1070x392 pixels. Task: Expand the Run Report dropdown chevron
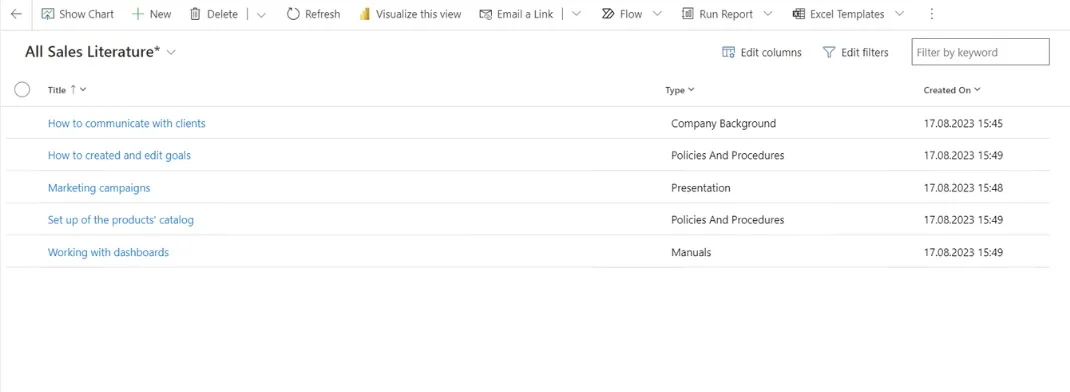[768, 14]
